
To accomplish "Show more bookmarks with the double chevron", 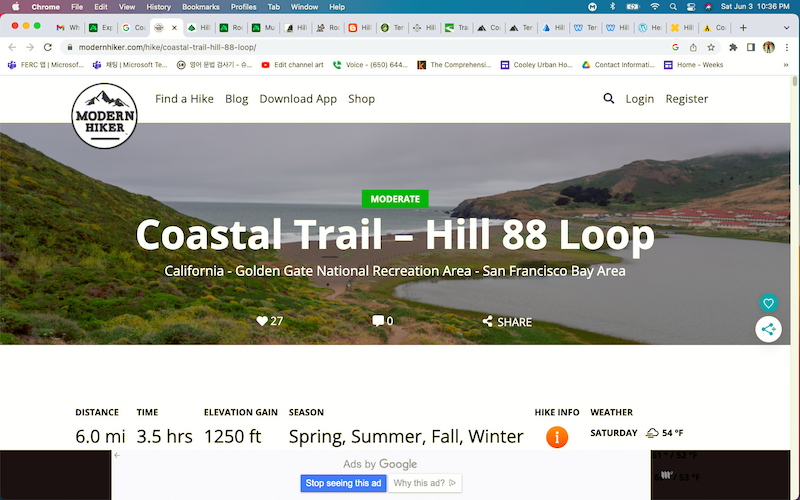I will coord(786,65).
